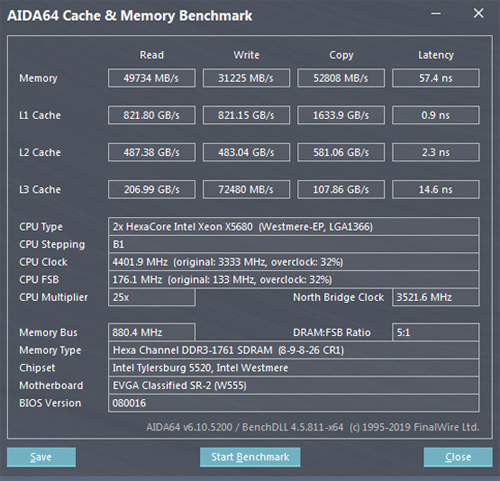This screenshot has width=500, height=481.
Task: Click the Save button
Action: [41, 457]
